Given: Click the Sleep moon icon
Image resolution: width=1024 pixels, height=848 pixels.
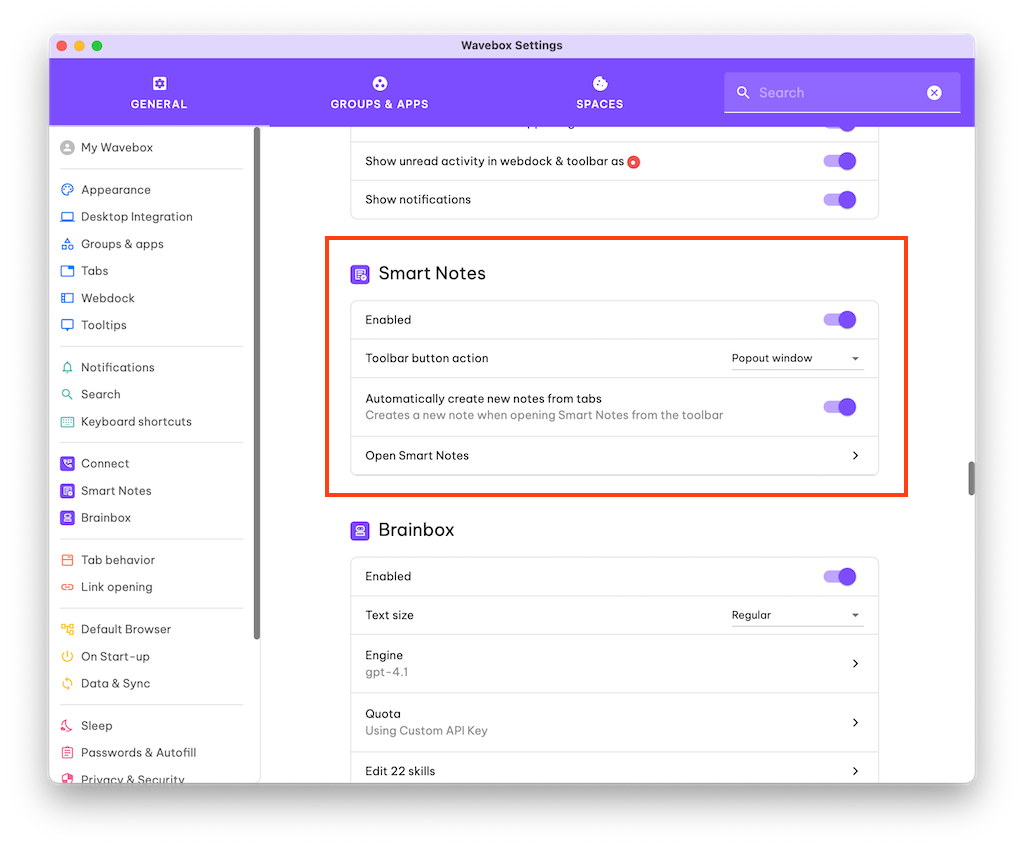Looking at the screenshot, I should coord(67,726).
